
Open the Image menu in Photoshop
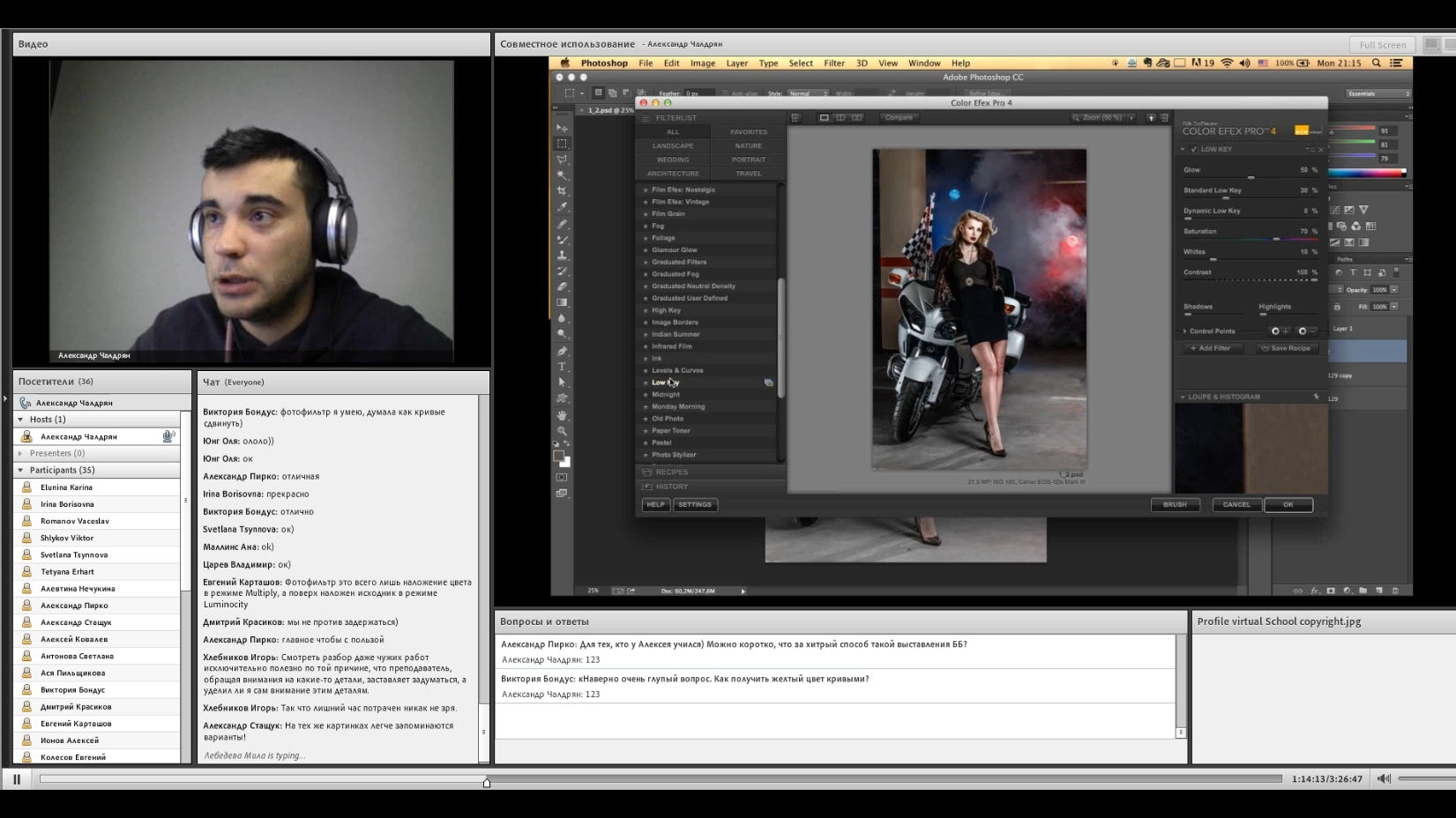[703, 63]
